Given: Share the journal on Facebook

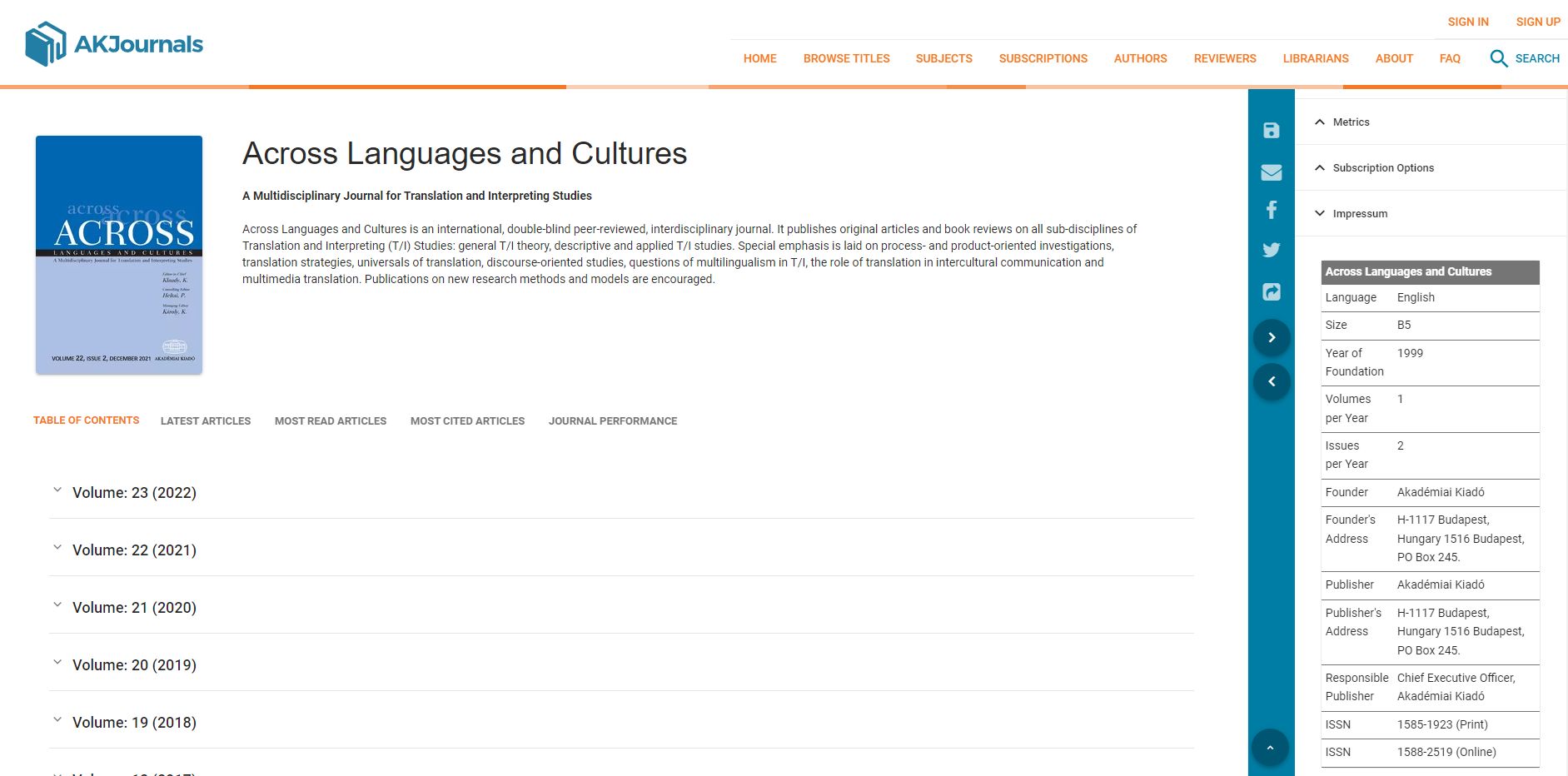Looking at the screenshot, I should (1271, 210).
